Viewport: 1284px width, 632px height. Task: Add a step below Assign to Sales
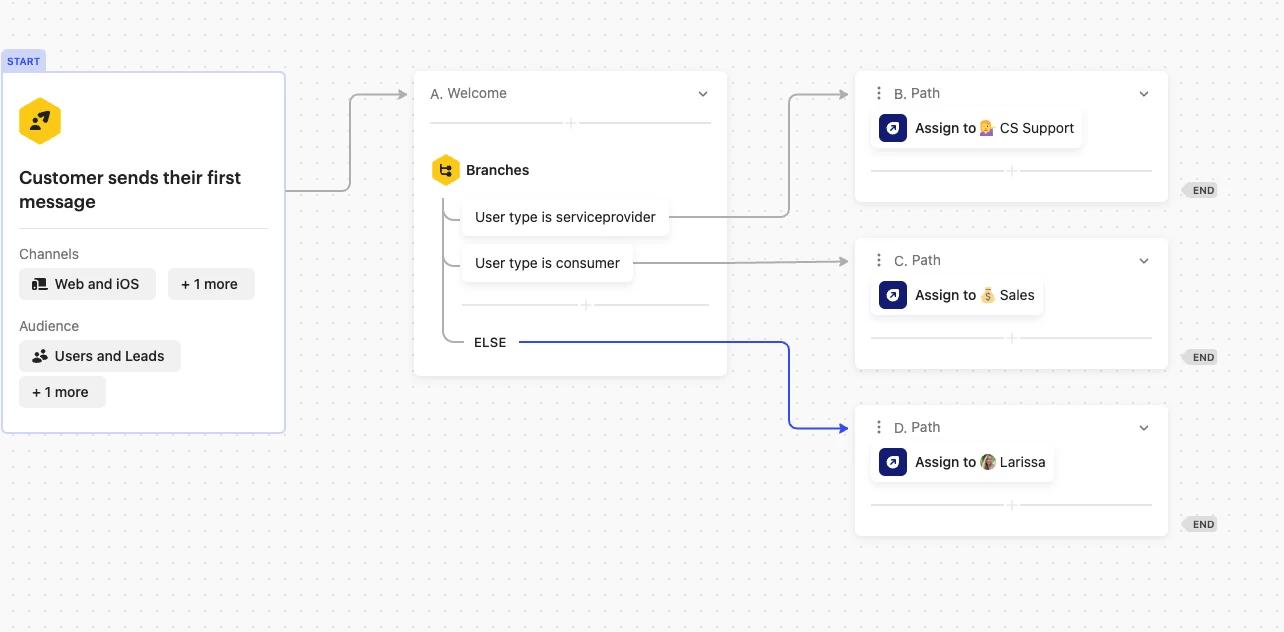pyautogui.click(x=1011, y=338)
